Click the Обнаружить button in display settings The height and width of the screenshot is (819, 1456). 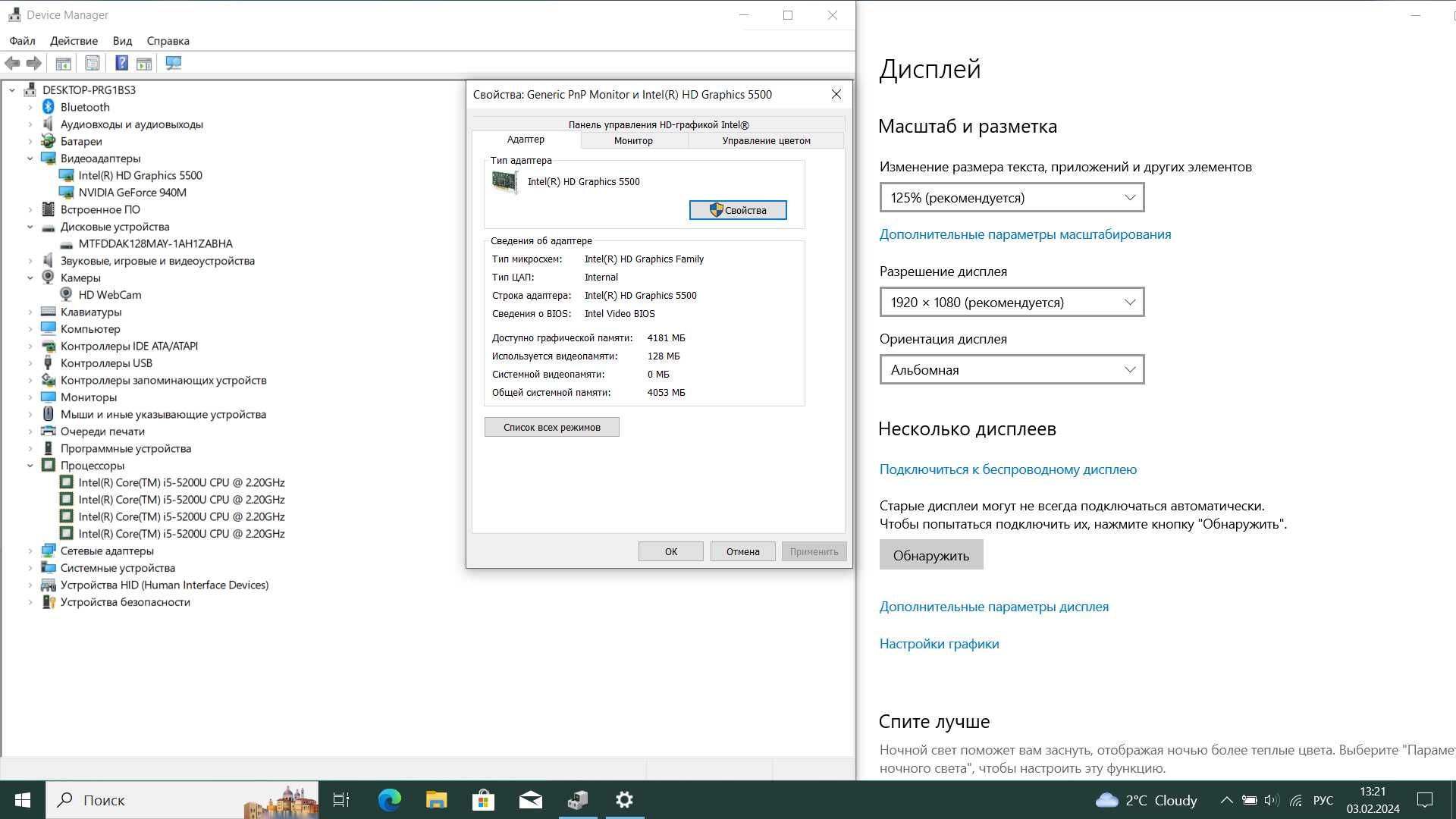pyautogui.click(x=930, y=555)
